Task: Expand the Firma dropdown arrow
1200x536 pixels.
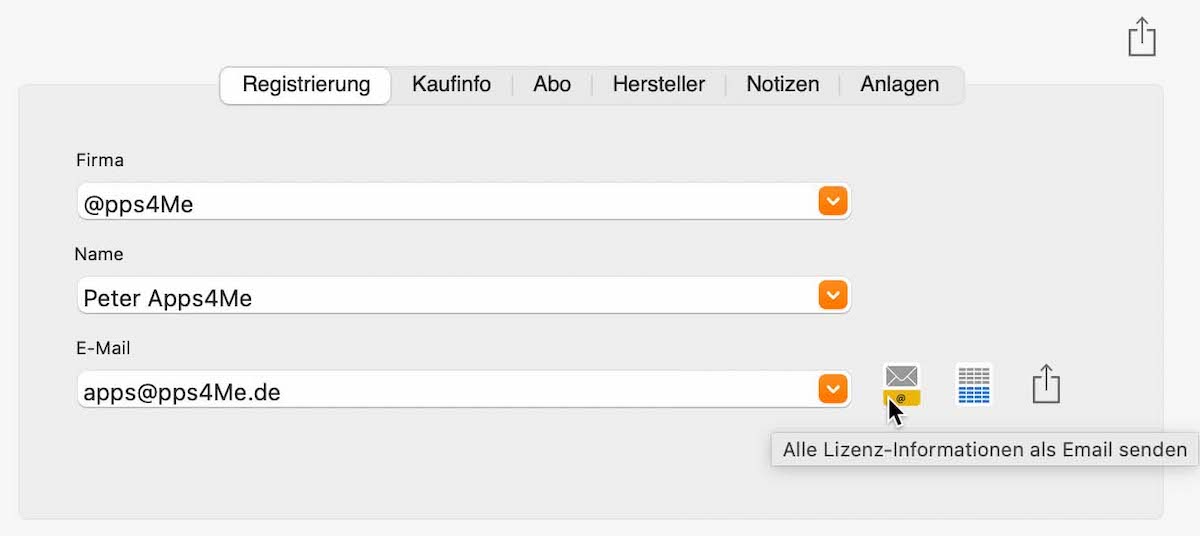Action: pos(833,201)
